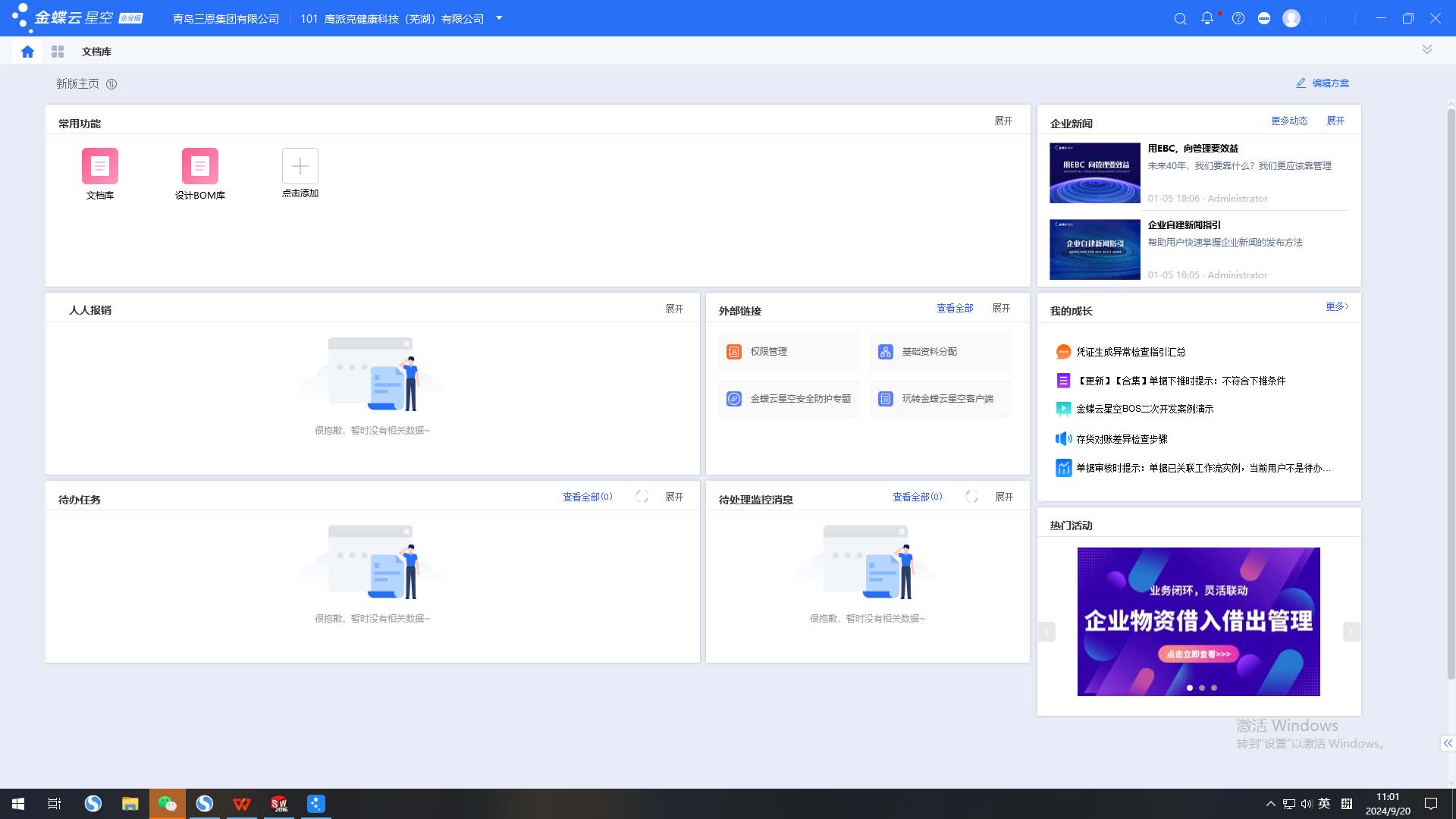
Task: Open the 企业自建新闻指引 thumbnail image
Action: coord(1094,249)
